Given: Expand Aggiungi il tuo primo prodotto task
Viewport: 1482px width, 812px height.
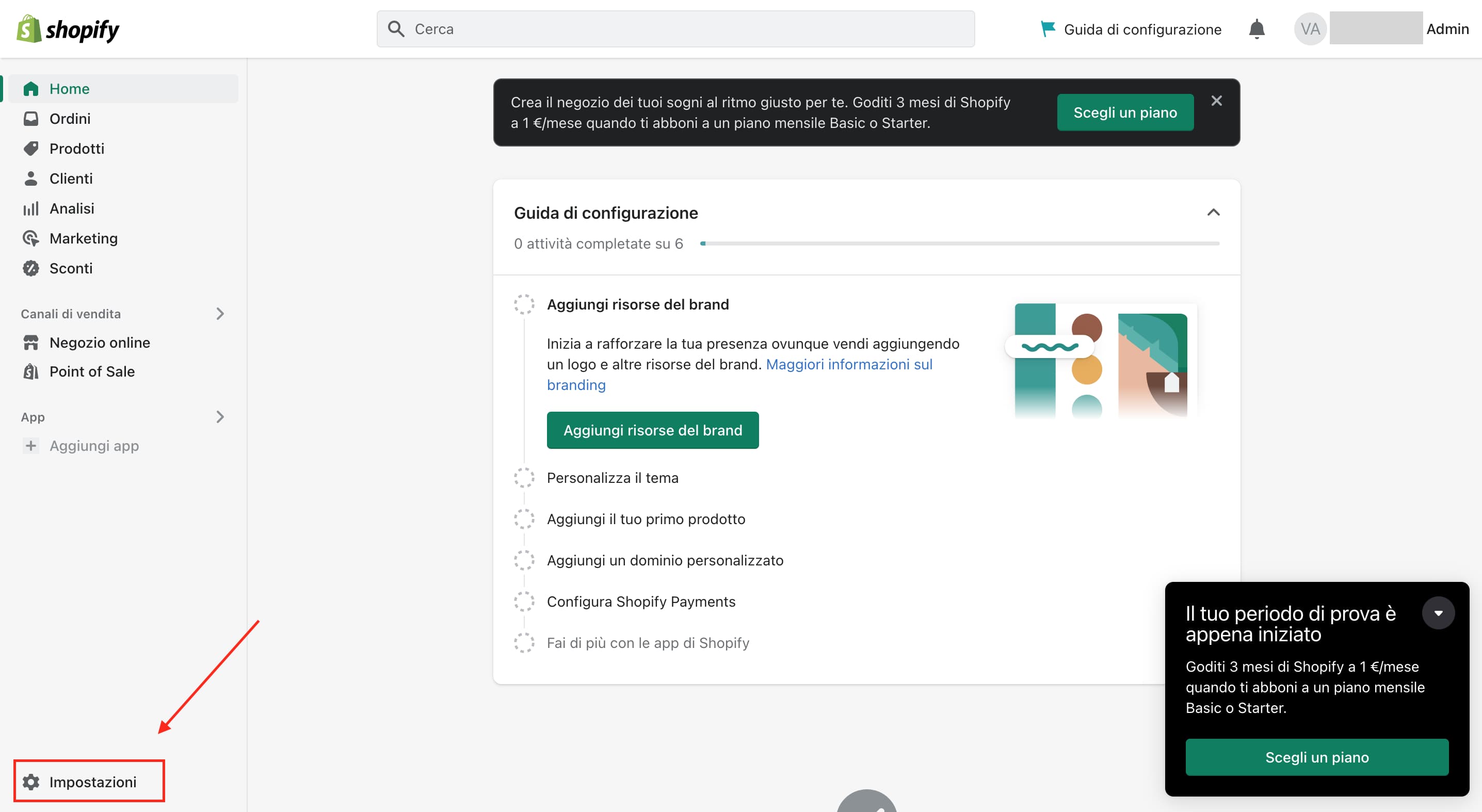Looking at the screenshot, I should pyautogui.click(x=646, y=518).
